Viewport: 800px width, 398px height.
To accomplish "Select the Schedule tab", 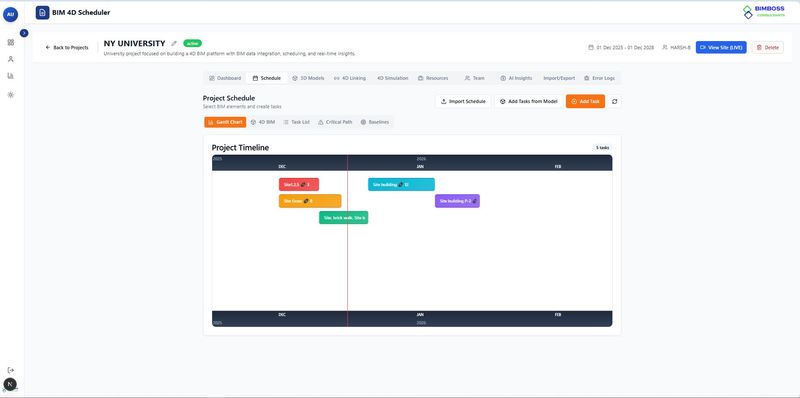I will (267, 78).
